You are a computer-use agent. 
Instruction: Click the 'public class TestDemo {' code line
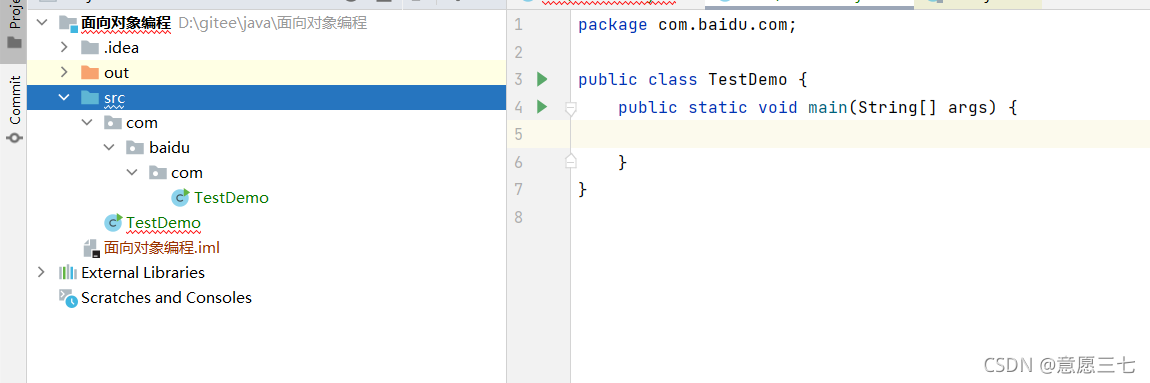tap(692, 79)
